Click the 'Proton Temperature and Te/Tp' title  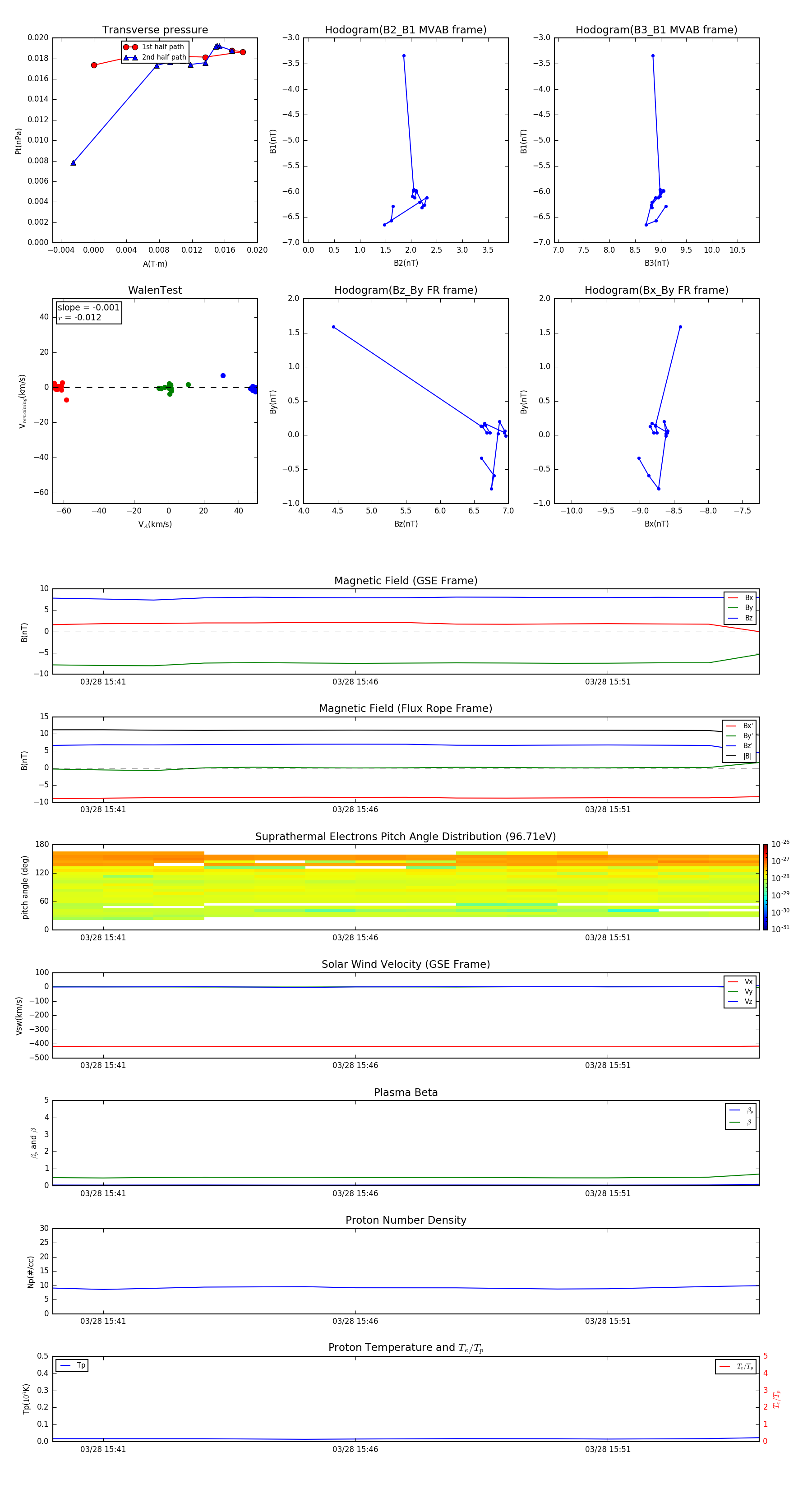[x=406, y=1348]
